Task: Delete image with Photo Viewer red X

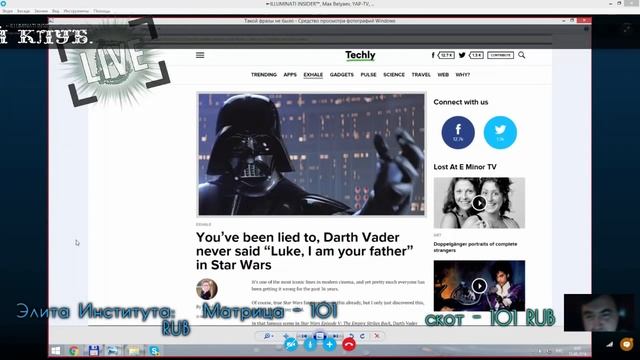Action: [377, 336]
